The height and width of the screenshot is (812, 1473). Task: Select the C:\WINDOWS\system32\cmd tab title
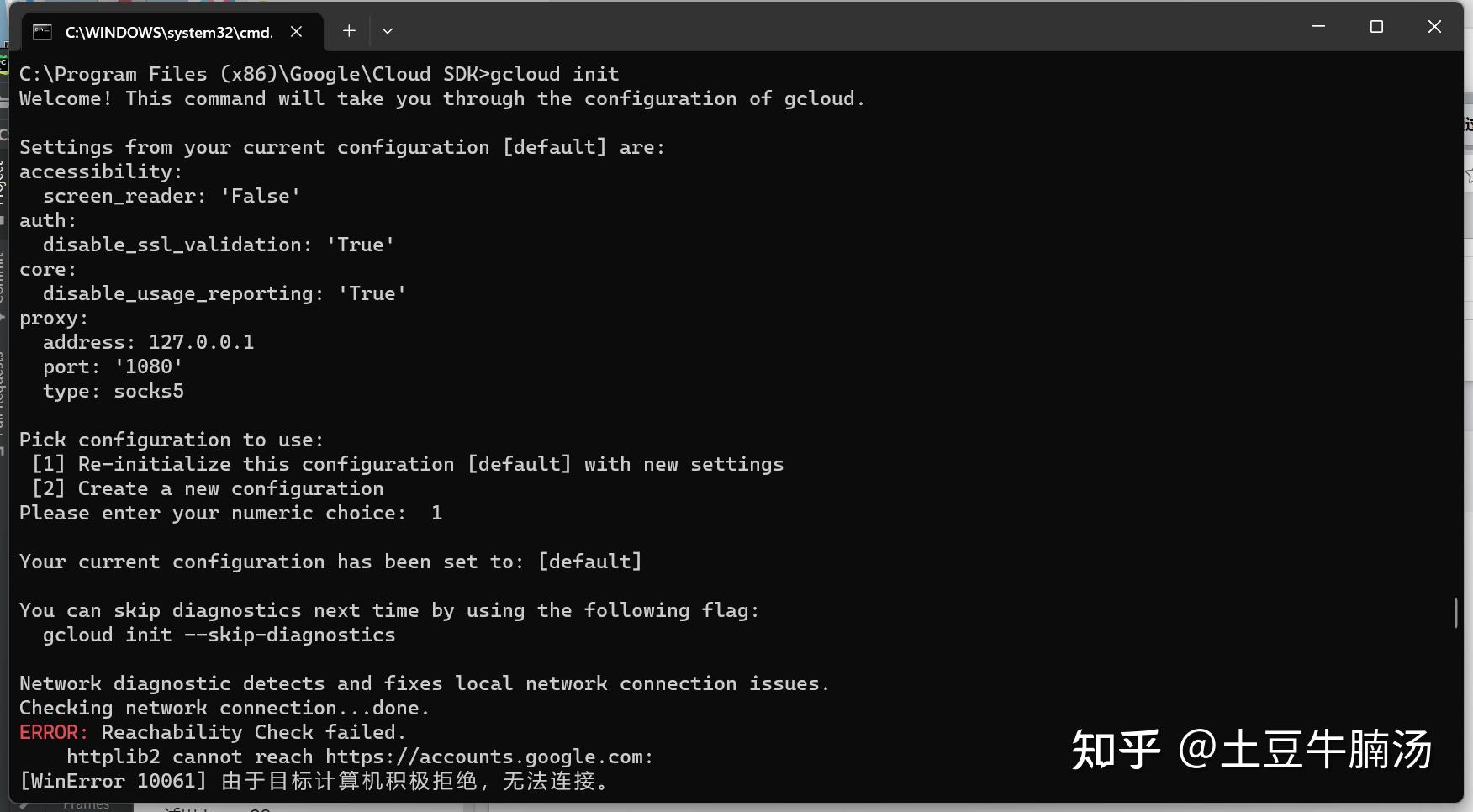(169, 32)
